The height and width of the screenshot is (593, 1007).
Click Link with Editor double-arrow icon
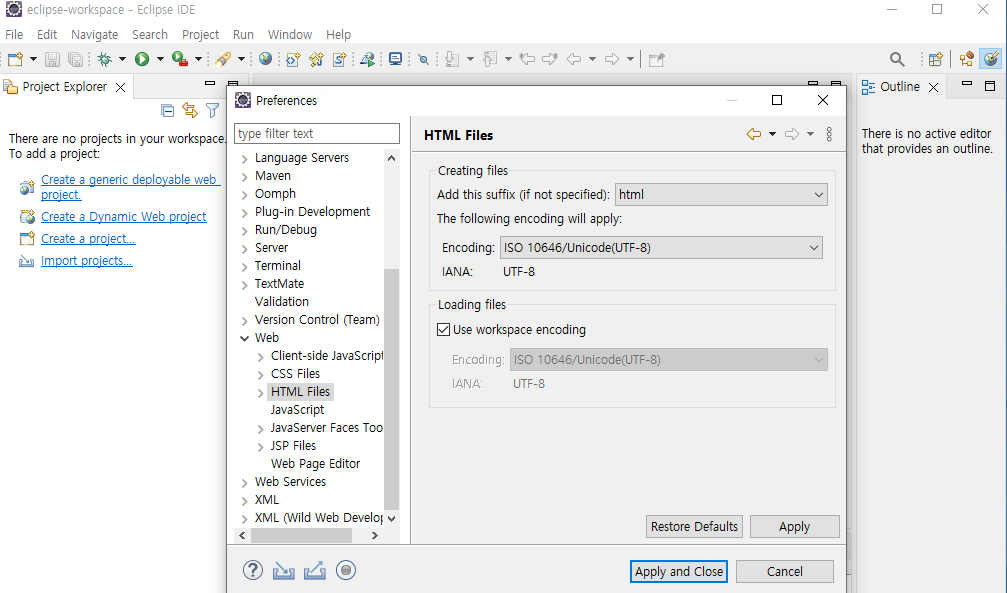(190, 111)
